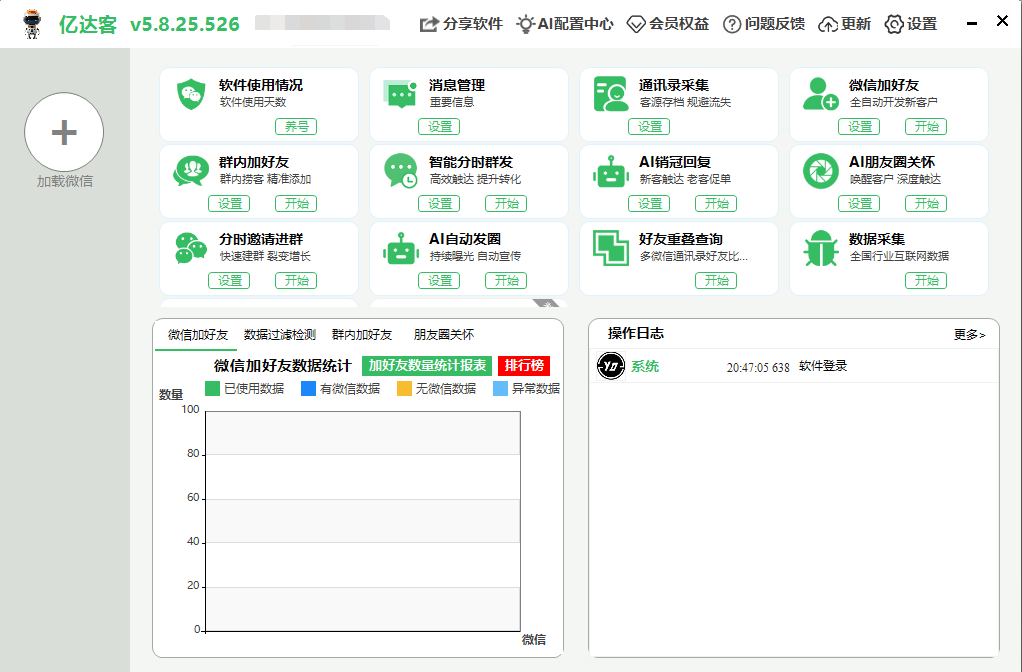Click the 系统 log entry avatar
The image size is (1022, 672).
(611, 366)
